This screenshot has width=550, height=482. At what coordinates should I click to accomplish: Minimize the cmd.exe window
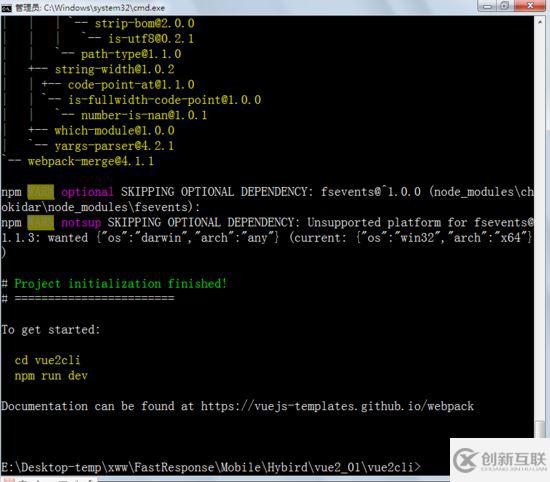pyautogui.click(x=487, y=6)
